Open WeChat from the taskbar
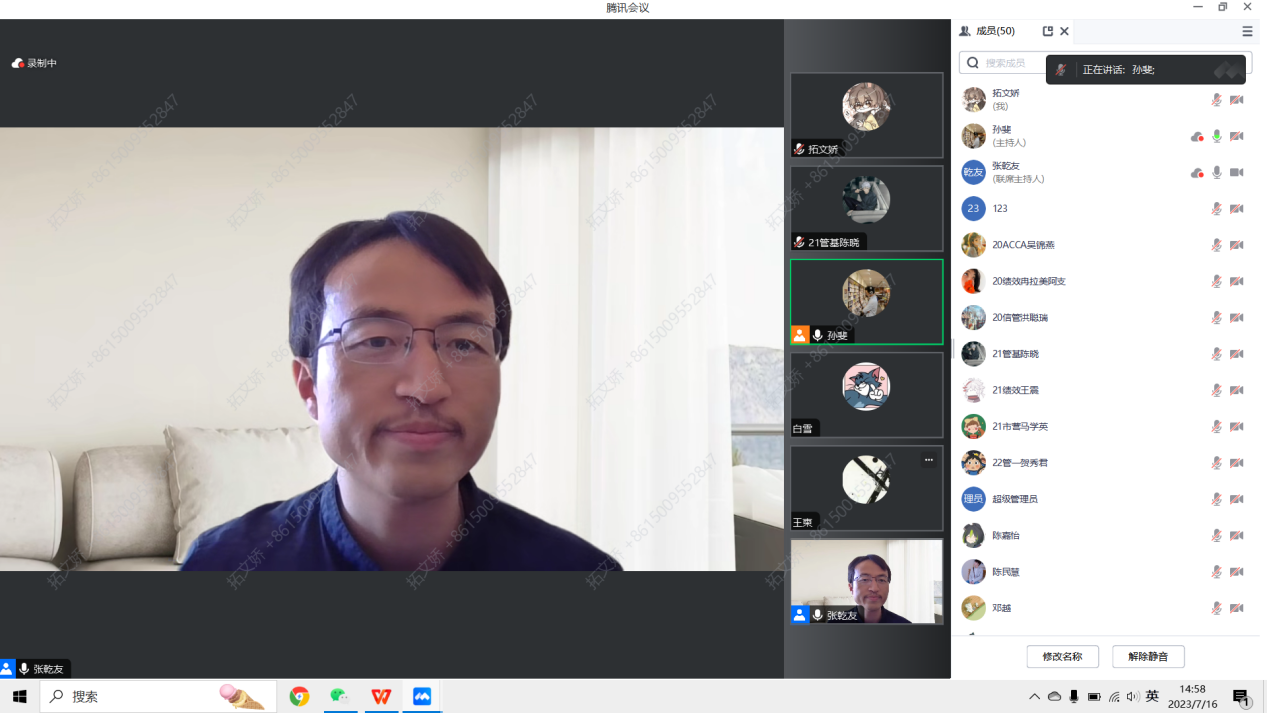Viewport: 1267px width, 713px height. point(340,696)
